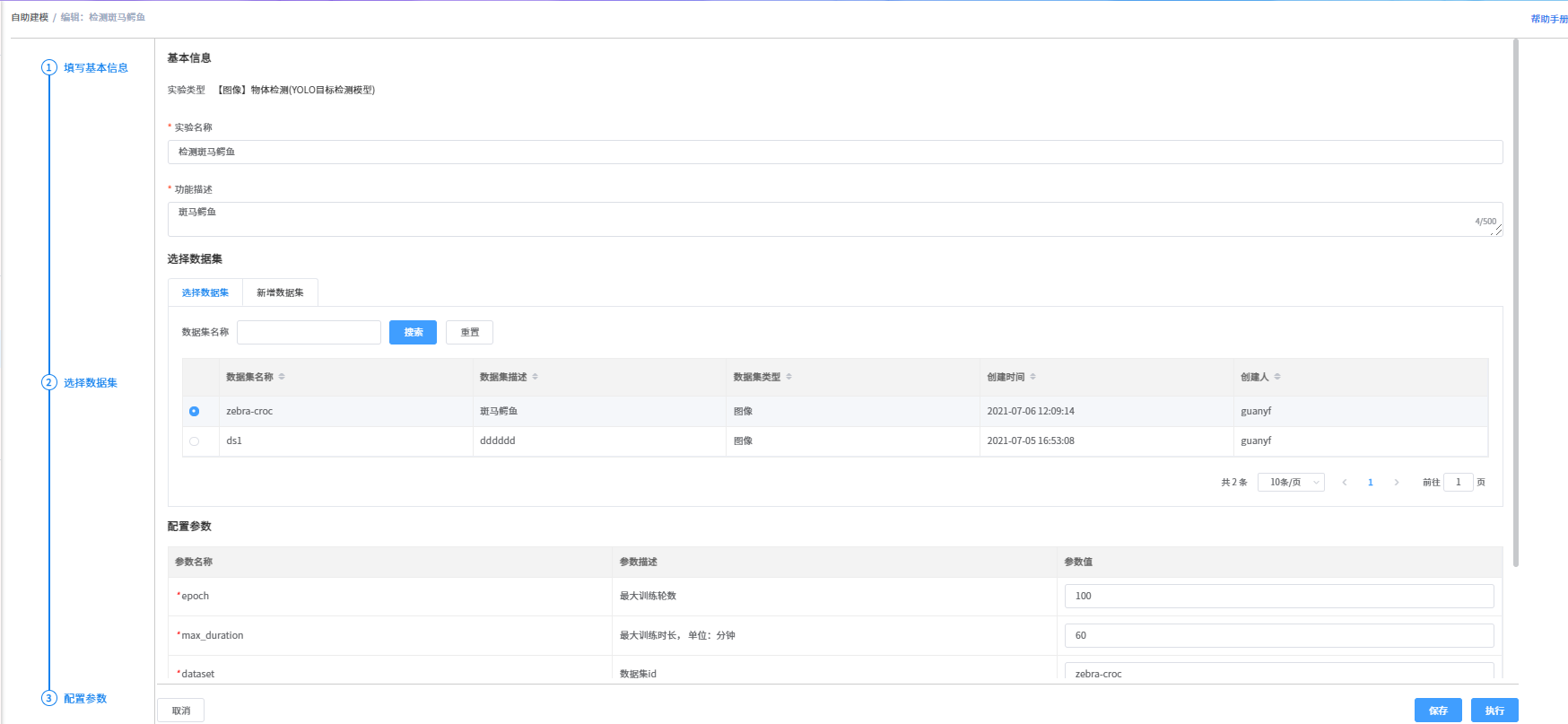Click the textarea resize handle icon
The image size is (1568, 724).
[1497, 231]
